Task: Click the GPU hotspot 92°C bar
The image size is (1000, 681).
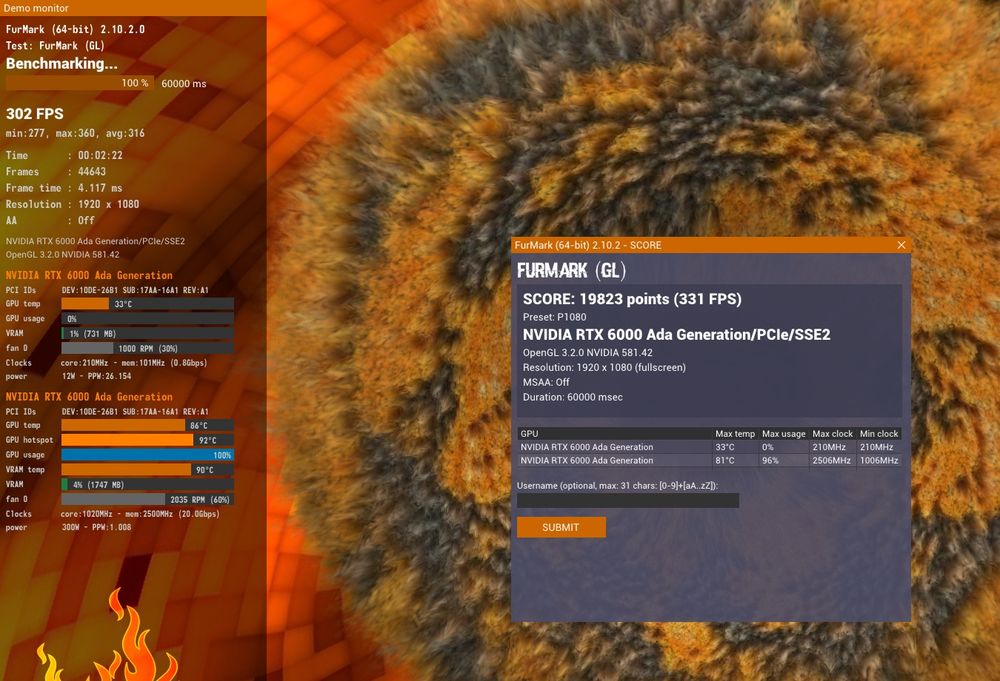Action: coord(147,440)
